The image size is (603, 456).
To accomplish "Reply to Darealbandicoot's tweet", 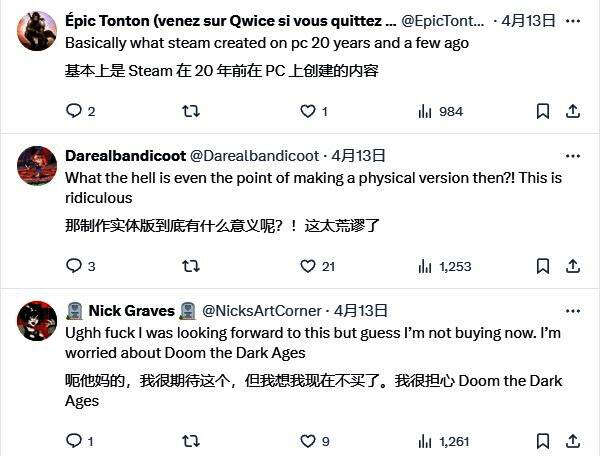I will click(x=73, y=266).
